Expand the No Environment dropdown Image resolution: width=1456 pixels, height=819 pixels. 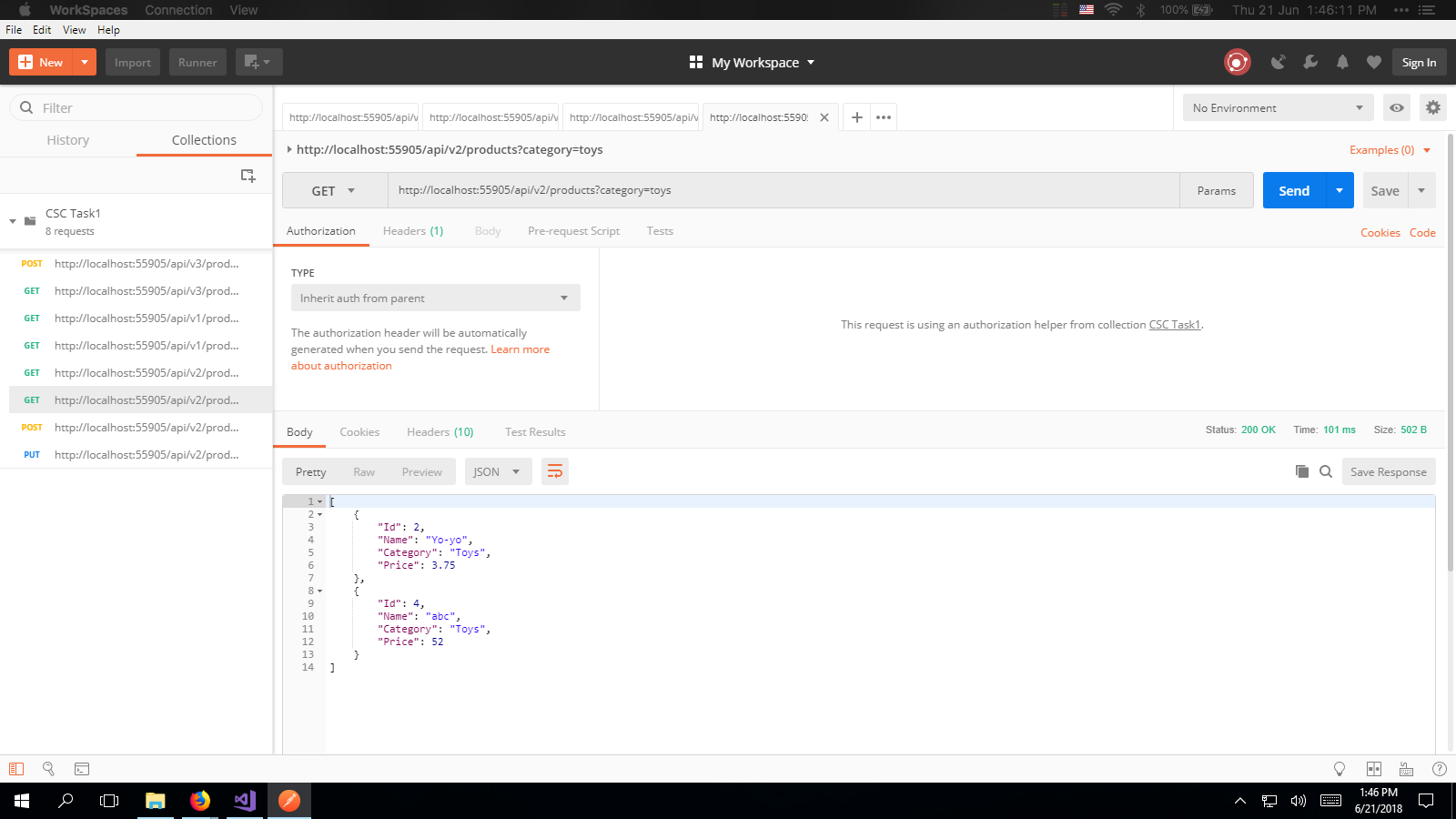pyautogui.click(x=1278, y=107)
